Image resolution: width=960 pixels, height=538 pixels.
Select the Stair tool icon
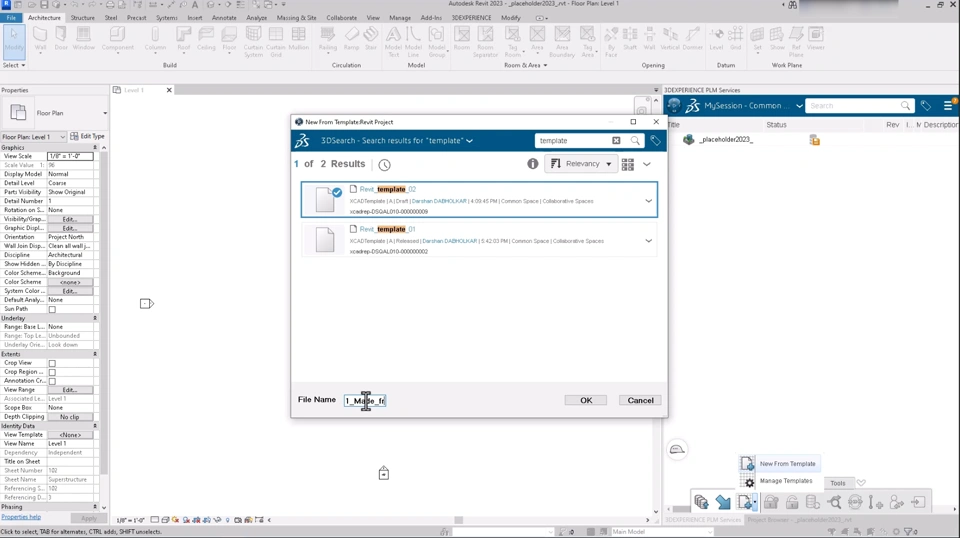(371, 39)
